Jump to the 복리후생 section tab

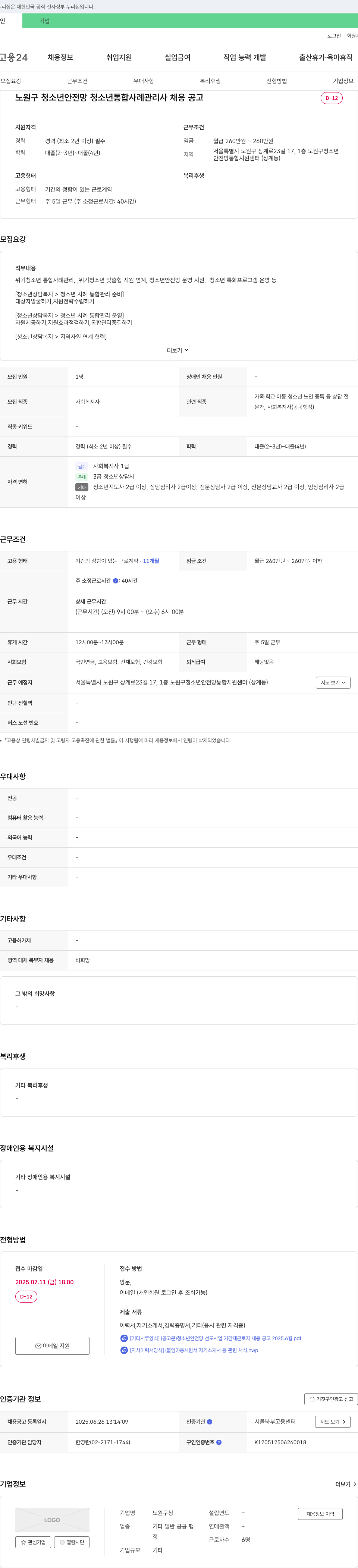pyautogui.click(x=210, y=81)
